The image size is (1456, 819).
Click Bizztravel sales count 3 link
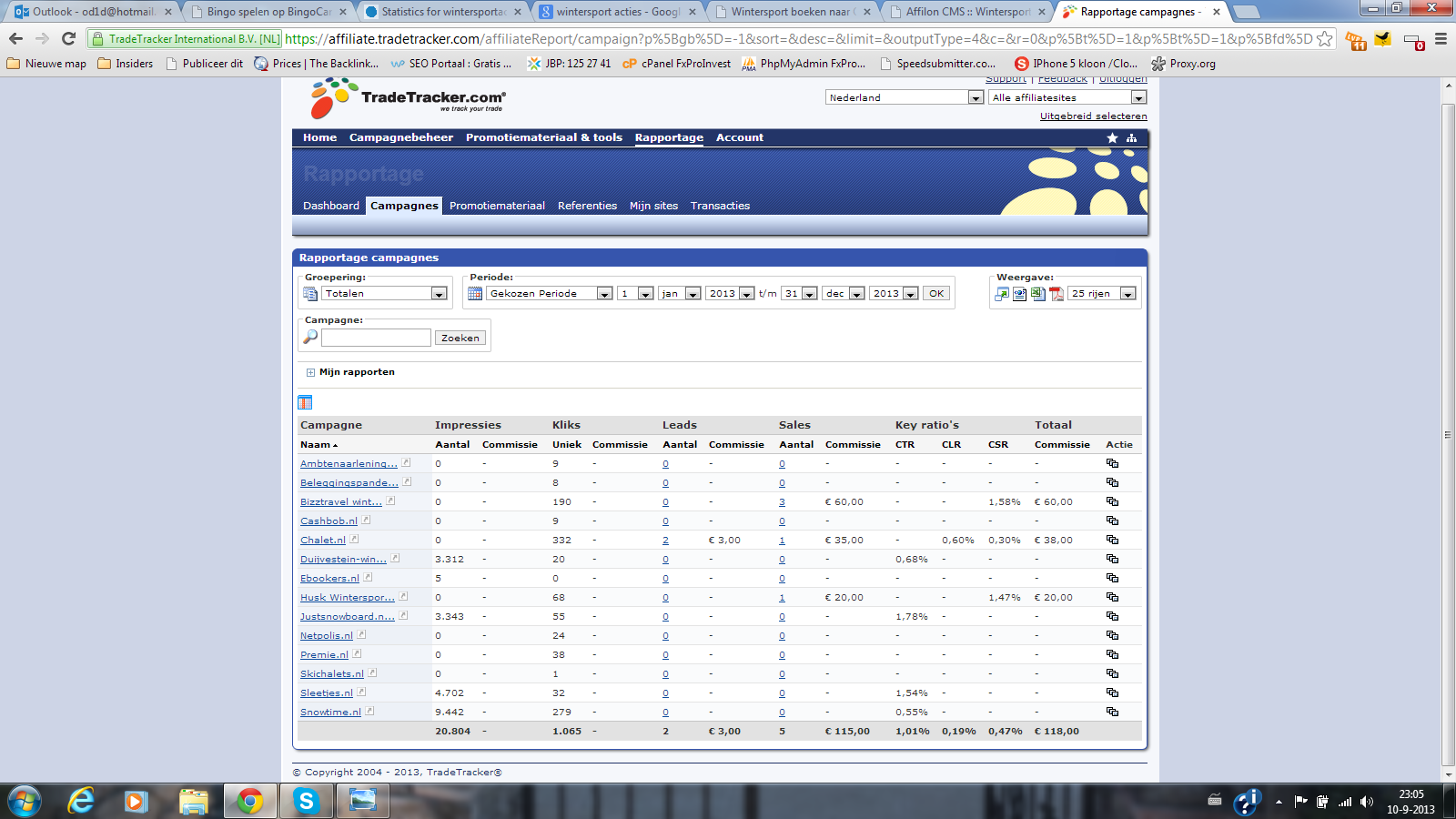point(782,502)
